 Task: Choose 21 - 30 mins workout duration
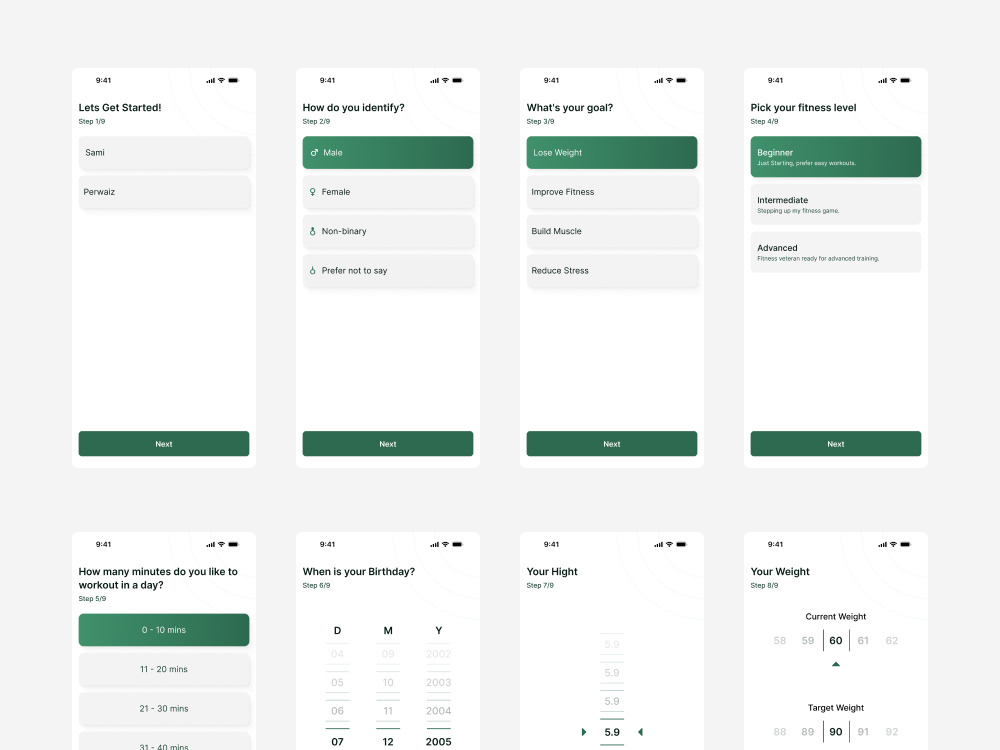point(164,709)
